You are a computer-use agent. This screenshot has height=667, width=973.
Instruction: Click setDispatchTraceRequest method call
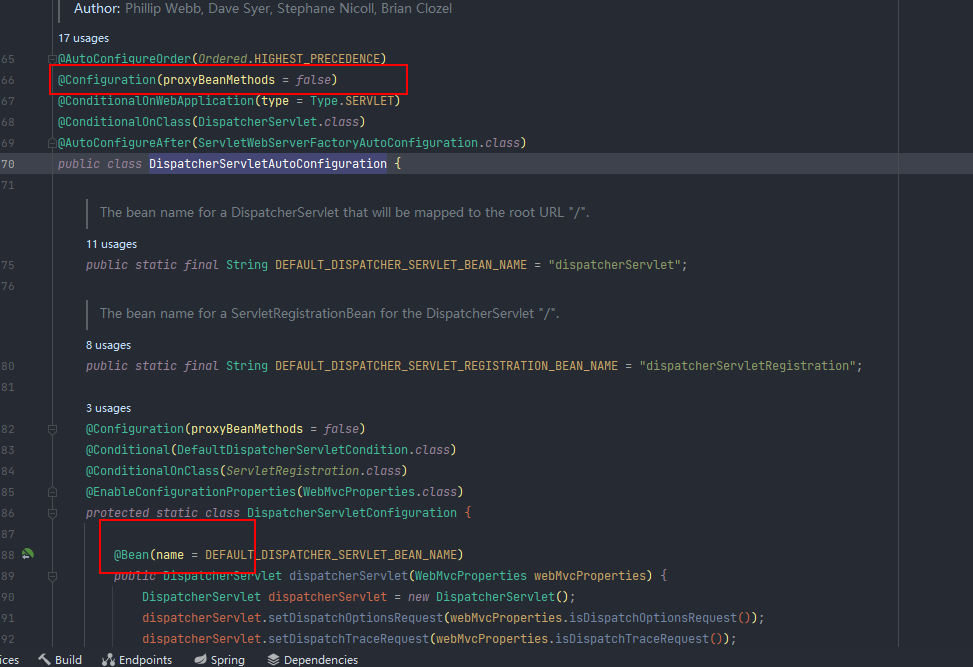[348, 639]
